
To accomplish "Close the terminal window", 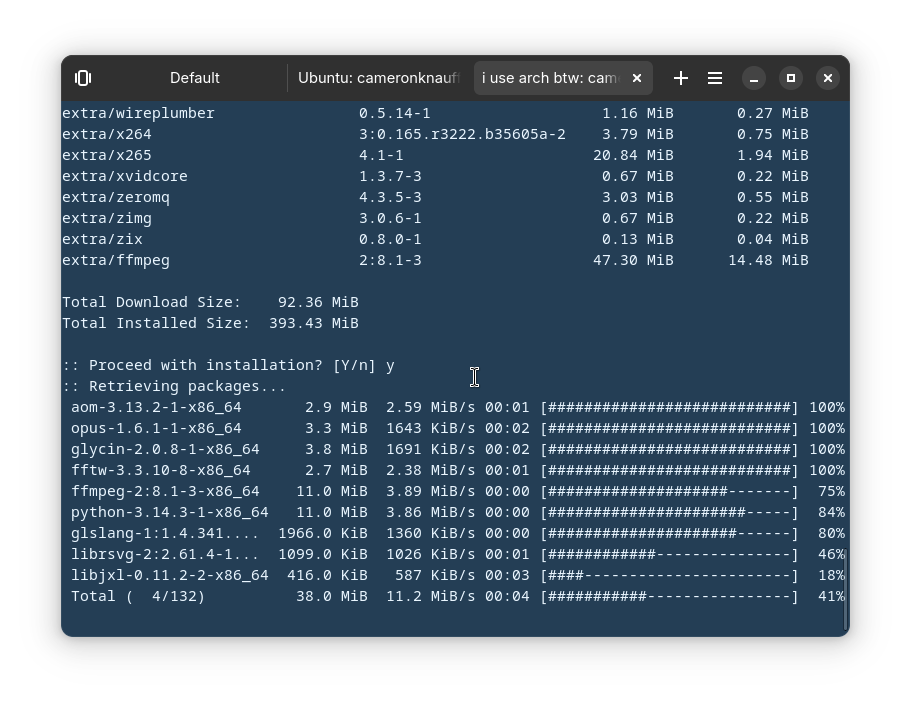I will pyautogui.click(x=828, y=78).
